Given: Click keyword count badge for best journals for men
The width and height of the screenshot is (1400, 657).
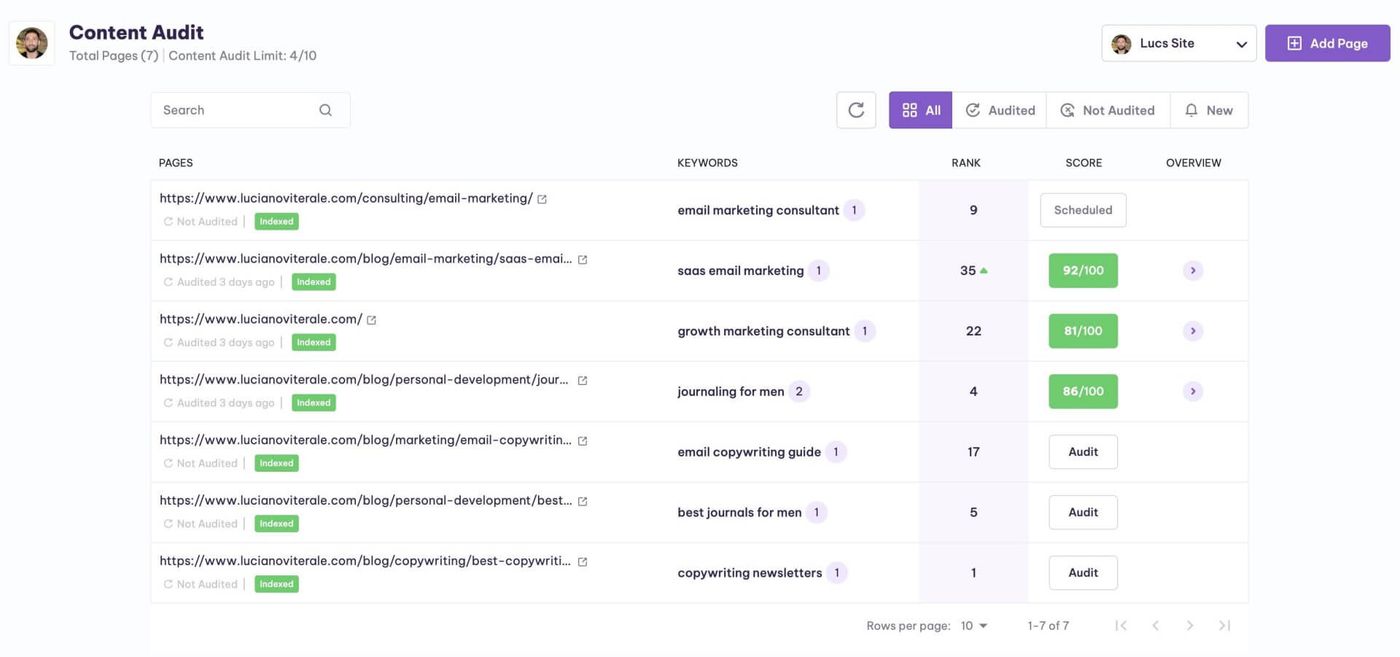Looking at the screenshot, I should [817, 513].
